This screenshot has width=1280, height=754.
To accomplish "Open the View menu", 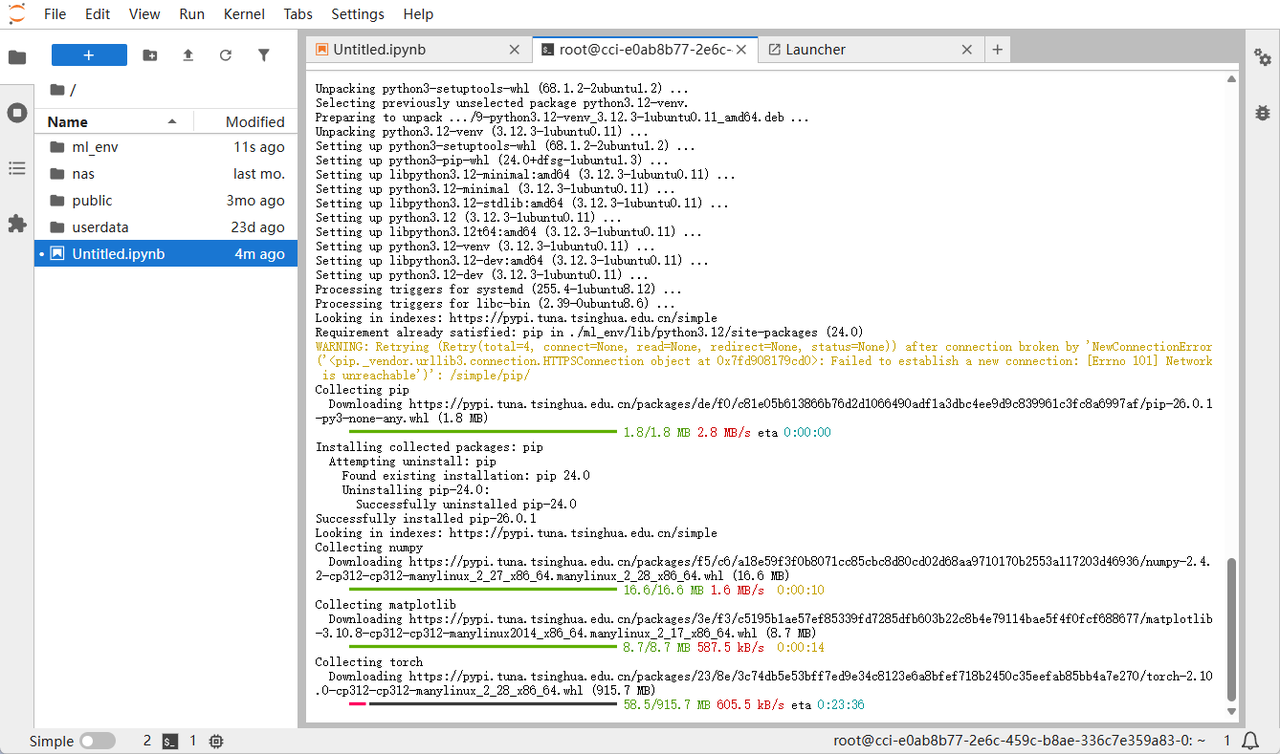I will pyautogui.click(x=145, y=14).
